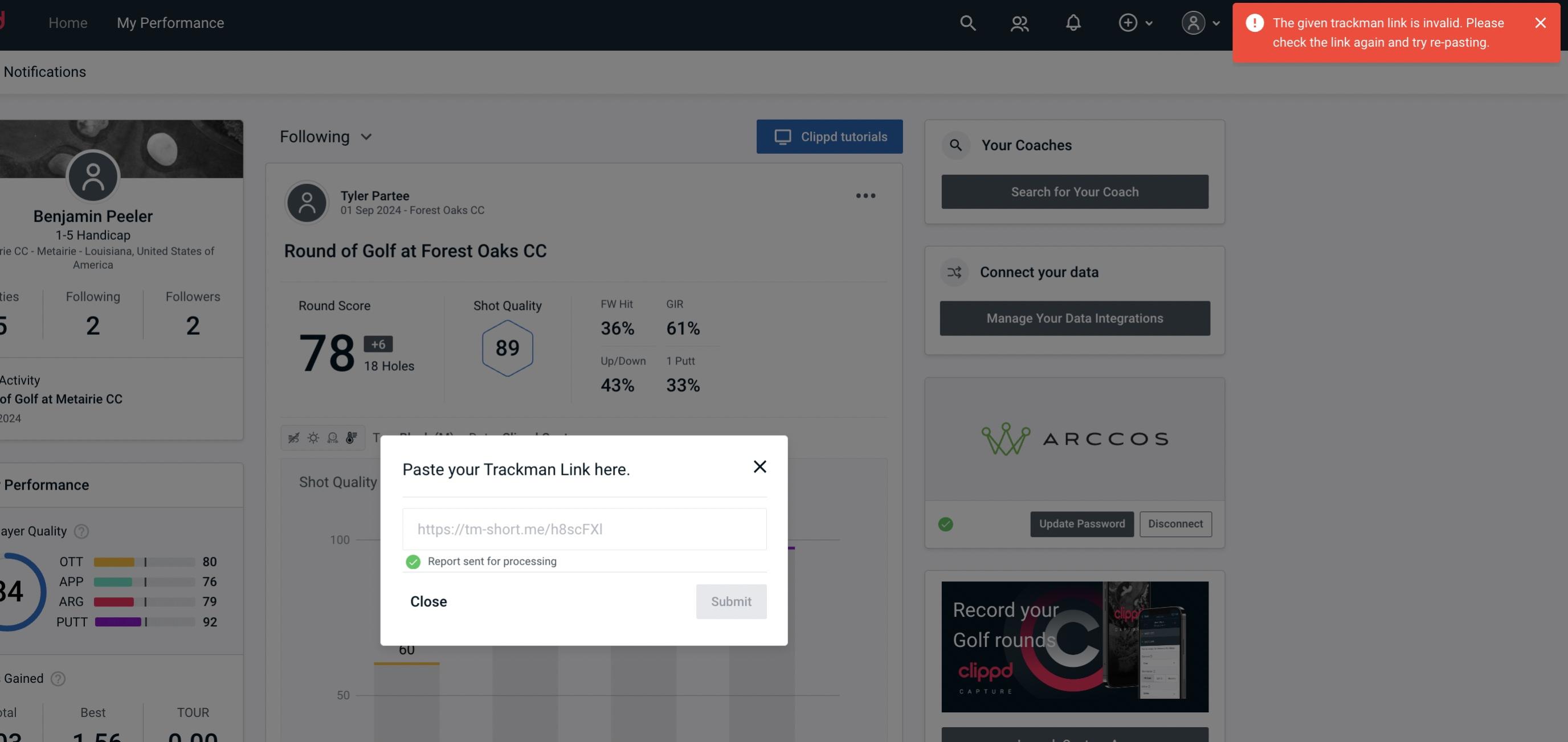Click the user profile icon in top right
This screenshot has width=1568, height=742.
click(x=1192, y=22)
